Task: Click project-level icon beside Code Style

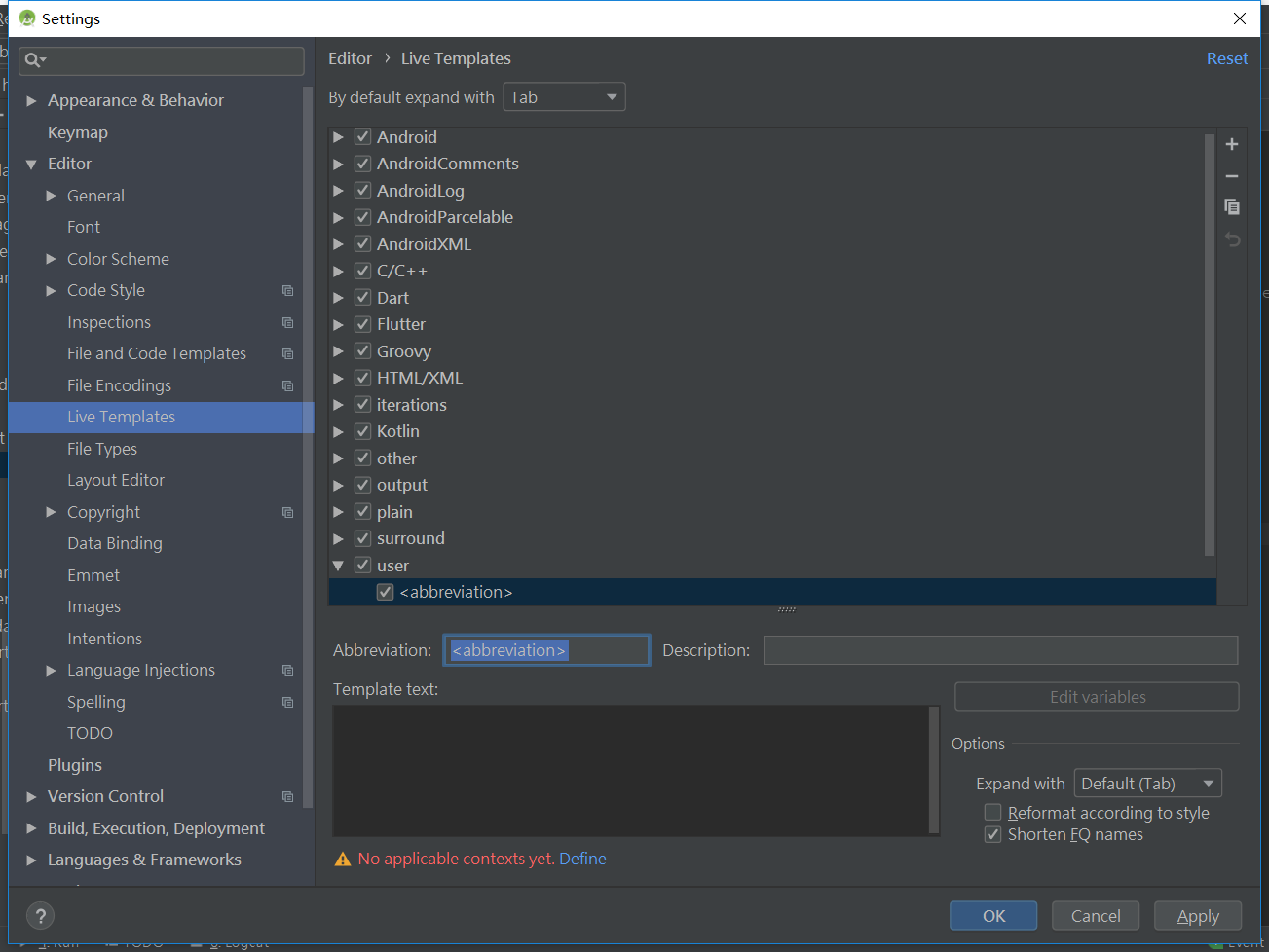Action: (x=287, y=290)
